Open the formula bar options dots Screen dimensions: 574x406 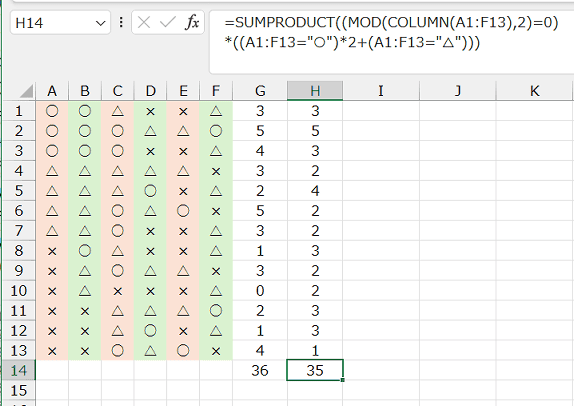pos(121,23)
